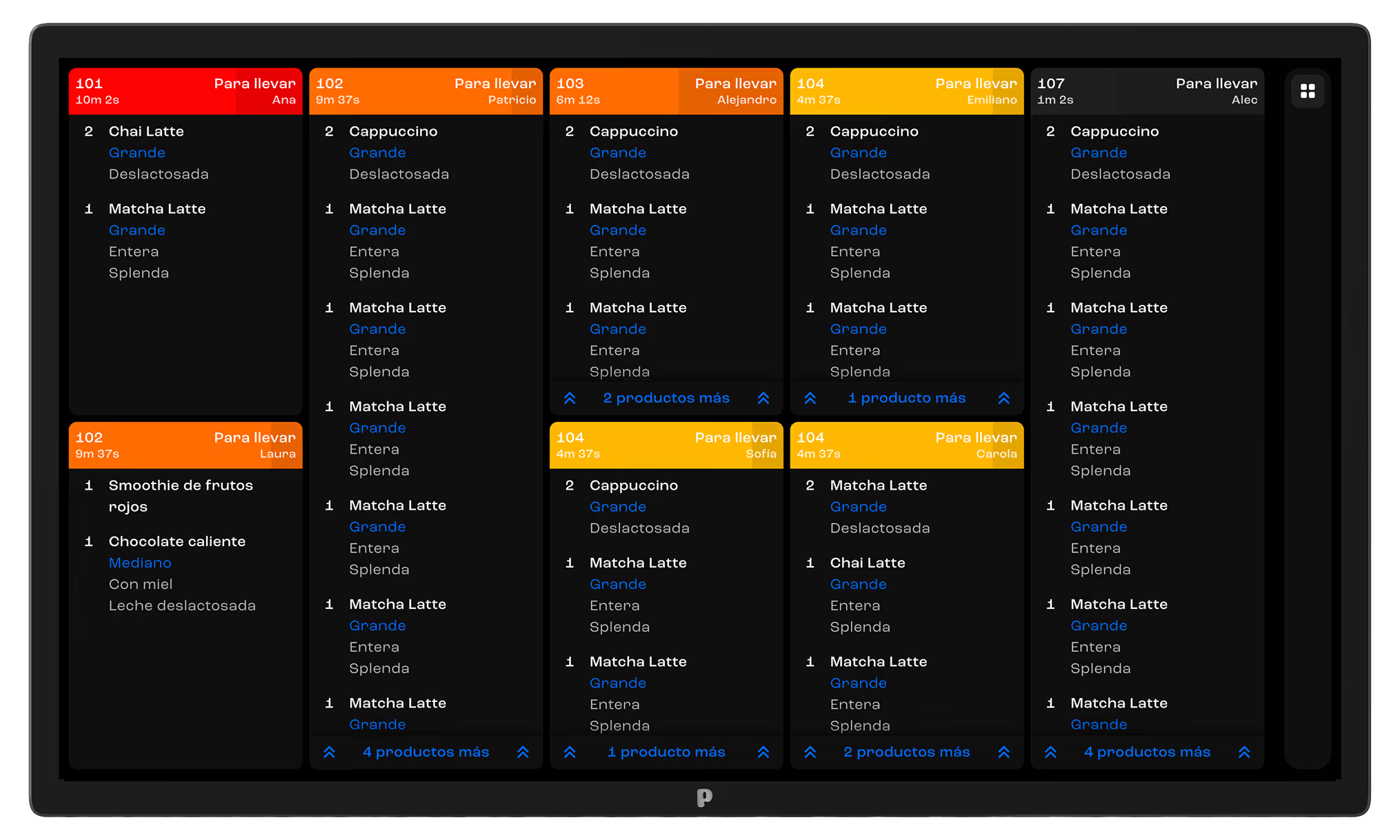The height and width of the screenshot is (840, 1400).
Task: Click Chai Latte item in Ana's order
Action: 146,131
